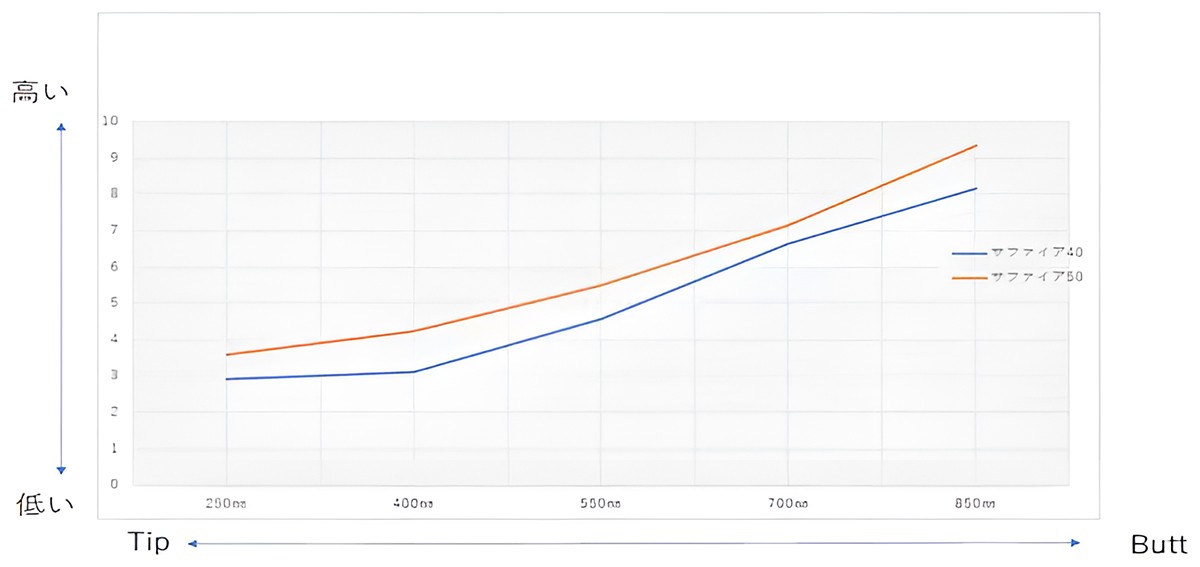The image size is (1200, 567).
Task: Click the y-axis value 0
Action: tap(115, 485)
